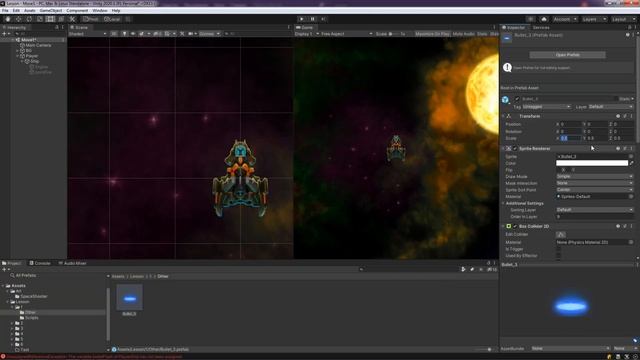This screenshot has width=640, height=360.
Task: Pick color with the eyedropper icon
Action: click(x=631, y=163)
